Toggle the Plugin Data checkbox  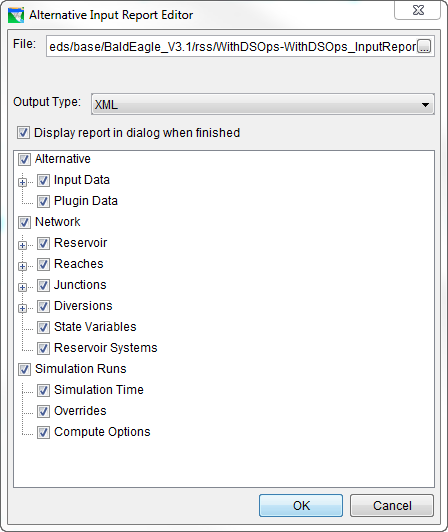point(43,201)
